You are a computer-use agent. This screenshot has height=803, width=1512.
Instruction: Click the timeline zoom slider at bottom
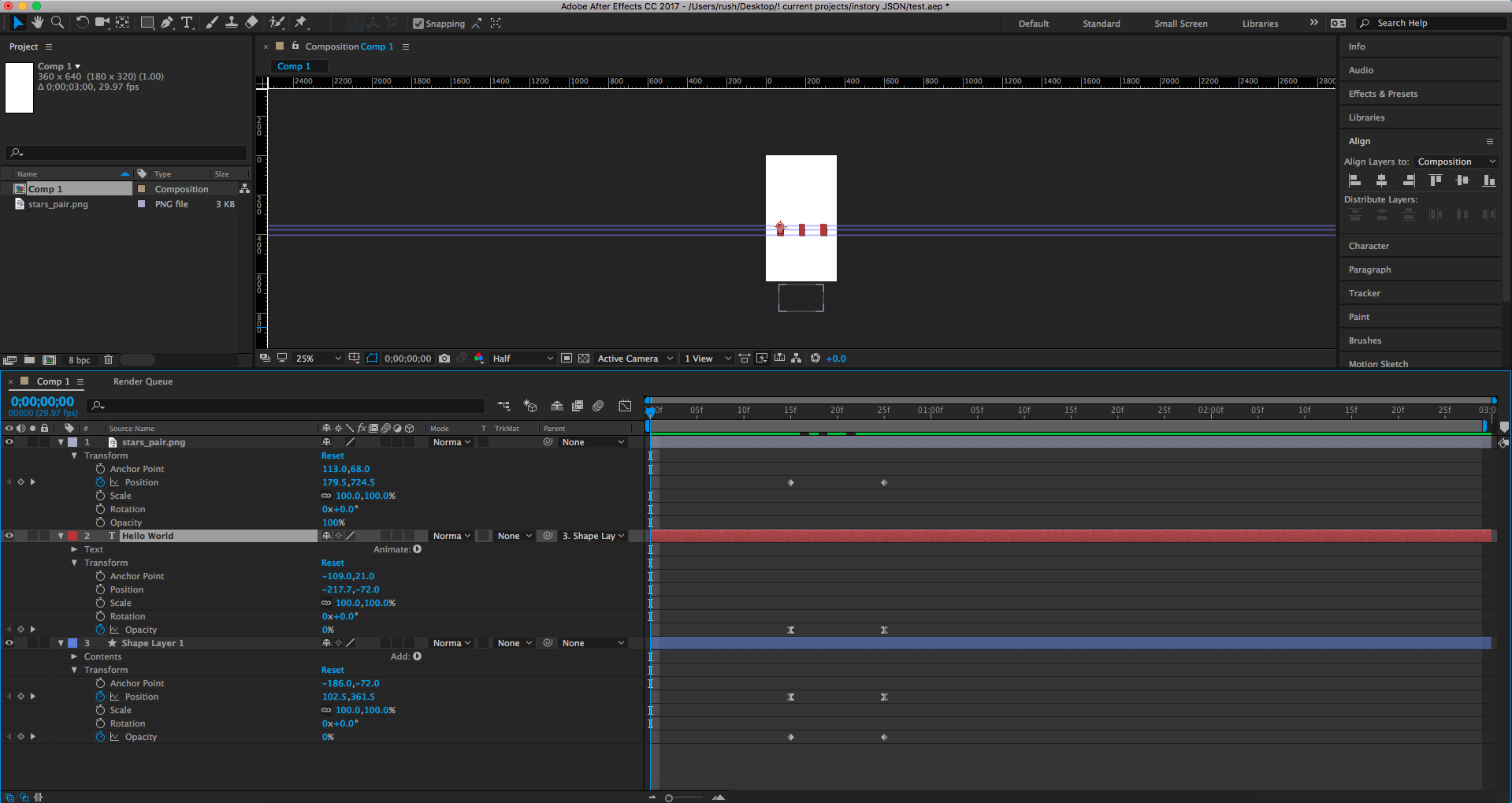(x=684, y=797)
